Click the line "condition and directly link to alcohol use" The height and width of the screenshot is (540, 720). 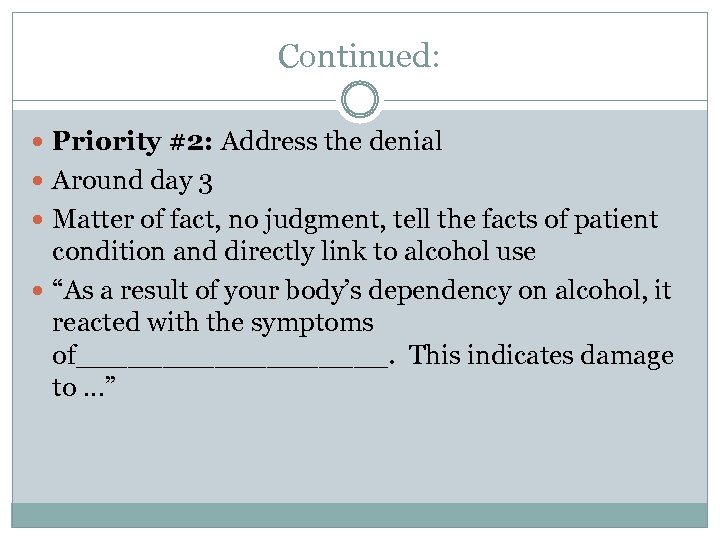294,251
